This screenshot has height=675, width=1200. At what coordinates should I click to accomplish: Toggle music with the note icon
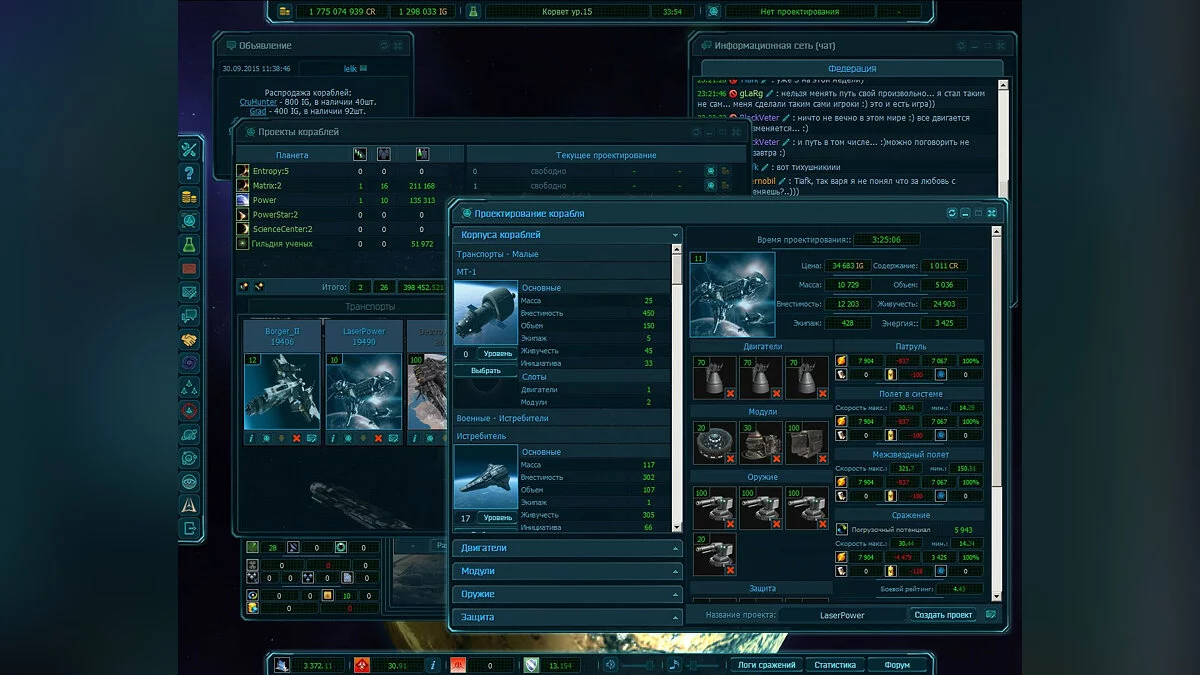tap(675, 664)
